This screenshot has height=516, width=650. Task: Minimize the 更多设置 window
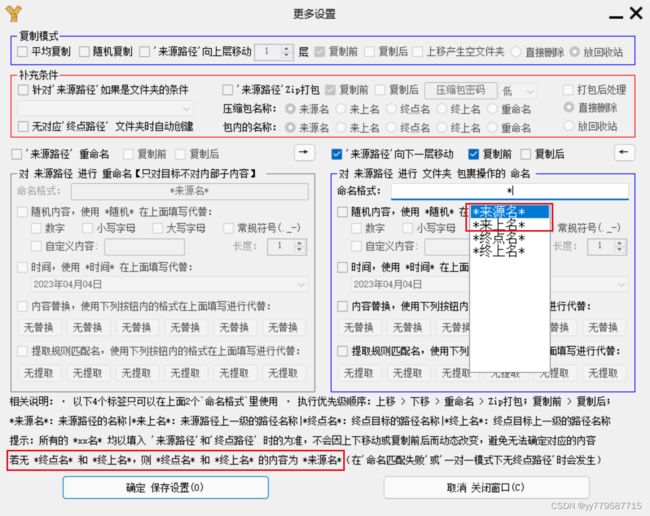[x=616, y=17]
